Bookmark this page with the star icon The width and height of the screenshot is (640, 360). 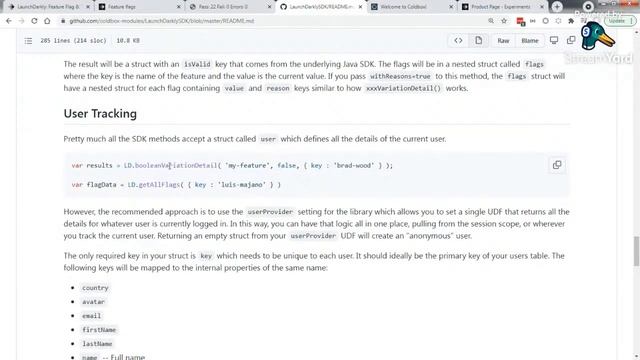pos(504,21)
